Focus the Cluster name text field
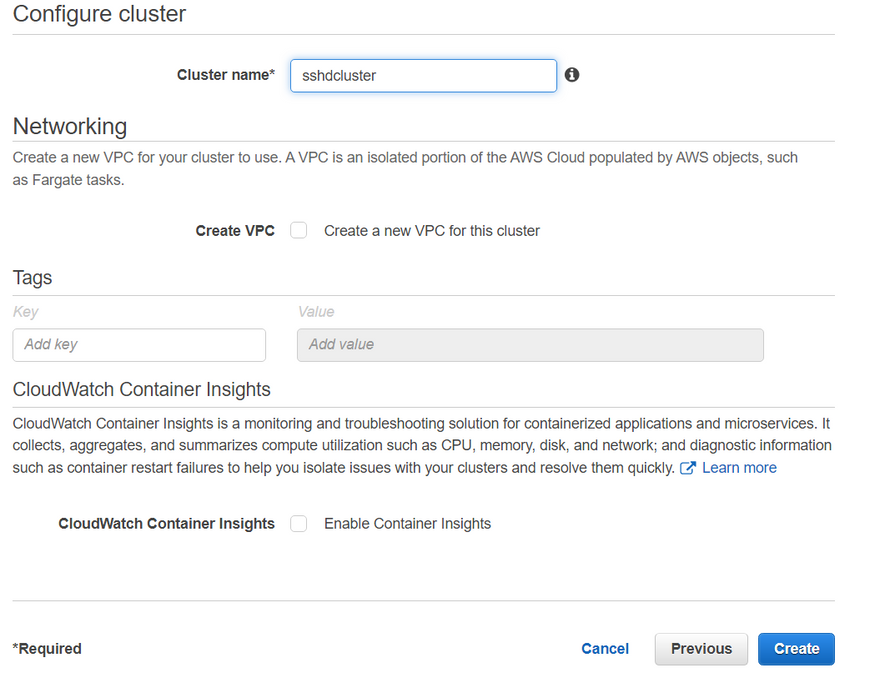The image size is (880, 682). [x=423, y=76]
